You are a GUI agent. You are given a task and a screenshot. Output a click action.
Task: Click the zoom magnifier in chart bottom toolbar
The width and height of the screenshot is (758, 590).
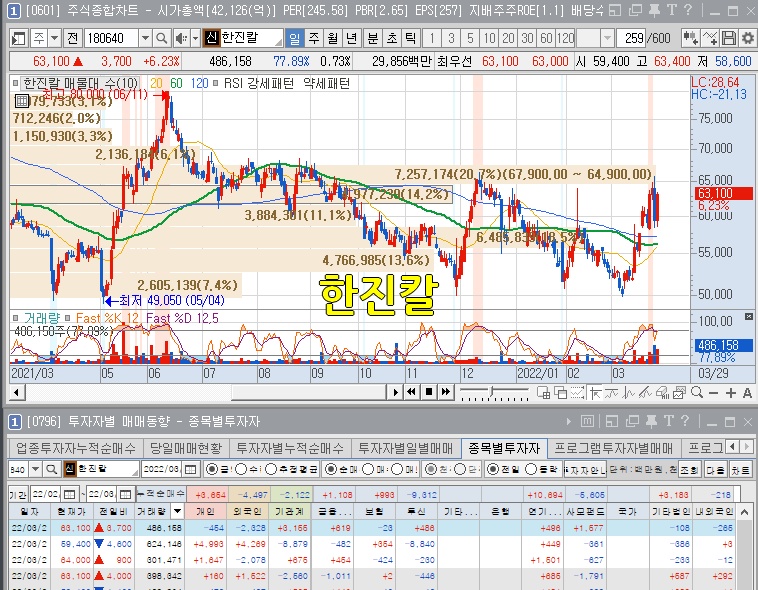[697, 392]
